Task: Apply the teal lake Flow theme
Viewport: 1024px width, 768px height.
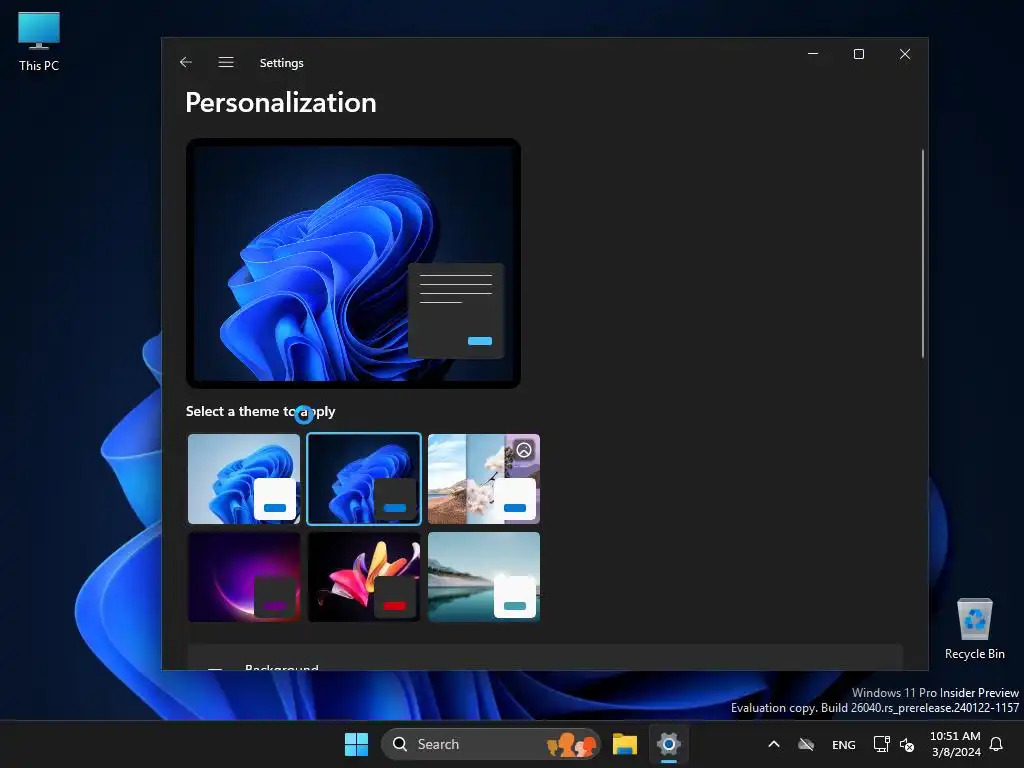Action: [484, 577]
